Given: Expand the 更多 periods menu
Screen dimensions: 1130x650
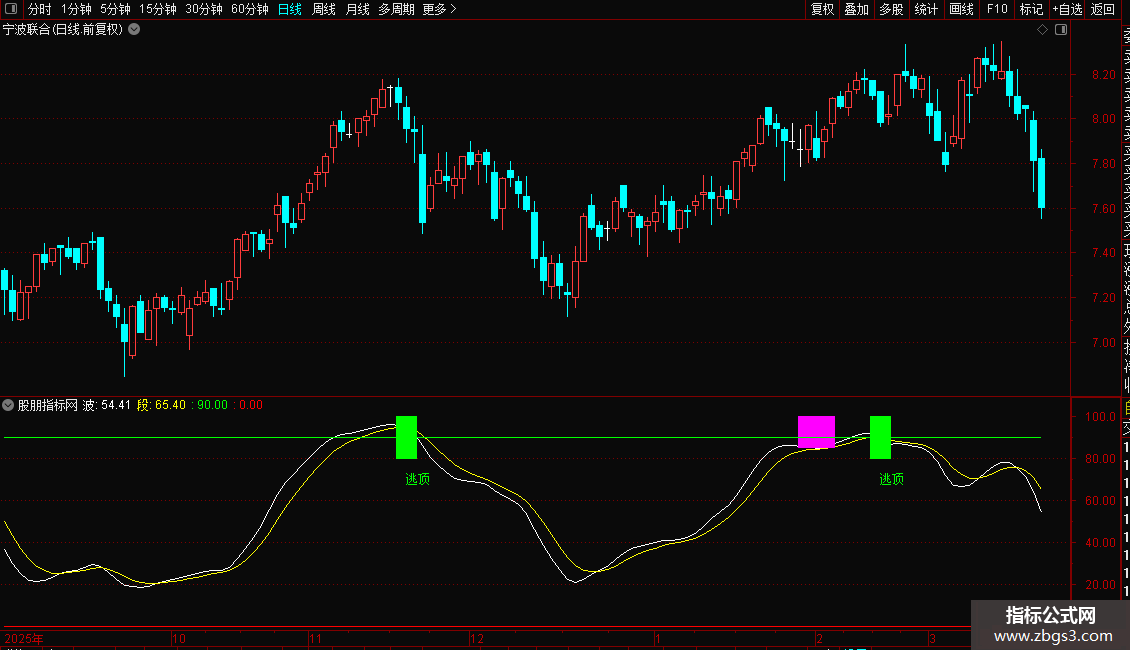Looking at the screenshot, I should coord(440,9).
